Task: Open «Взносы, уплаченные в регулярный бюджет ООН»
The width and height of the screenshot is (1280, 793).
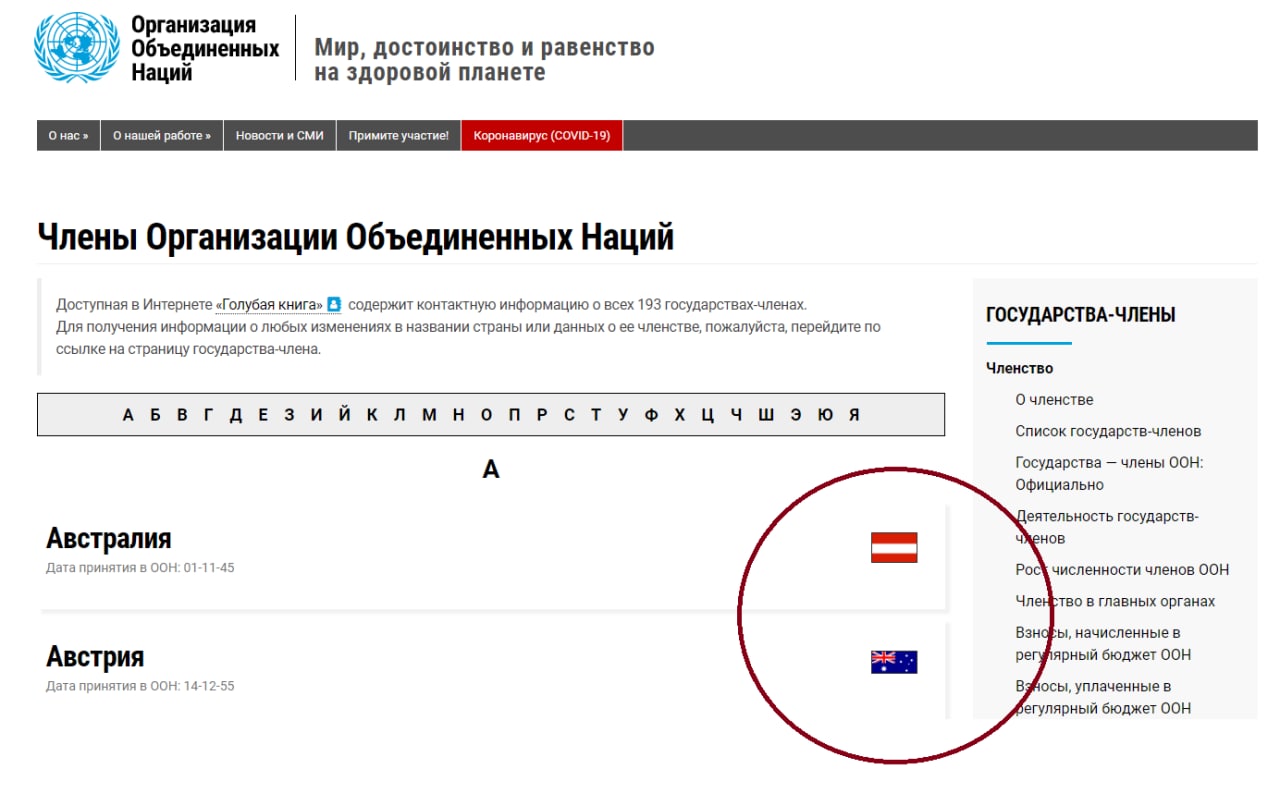Action: click(1103, 698)
